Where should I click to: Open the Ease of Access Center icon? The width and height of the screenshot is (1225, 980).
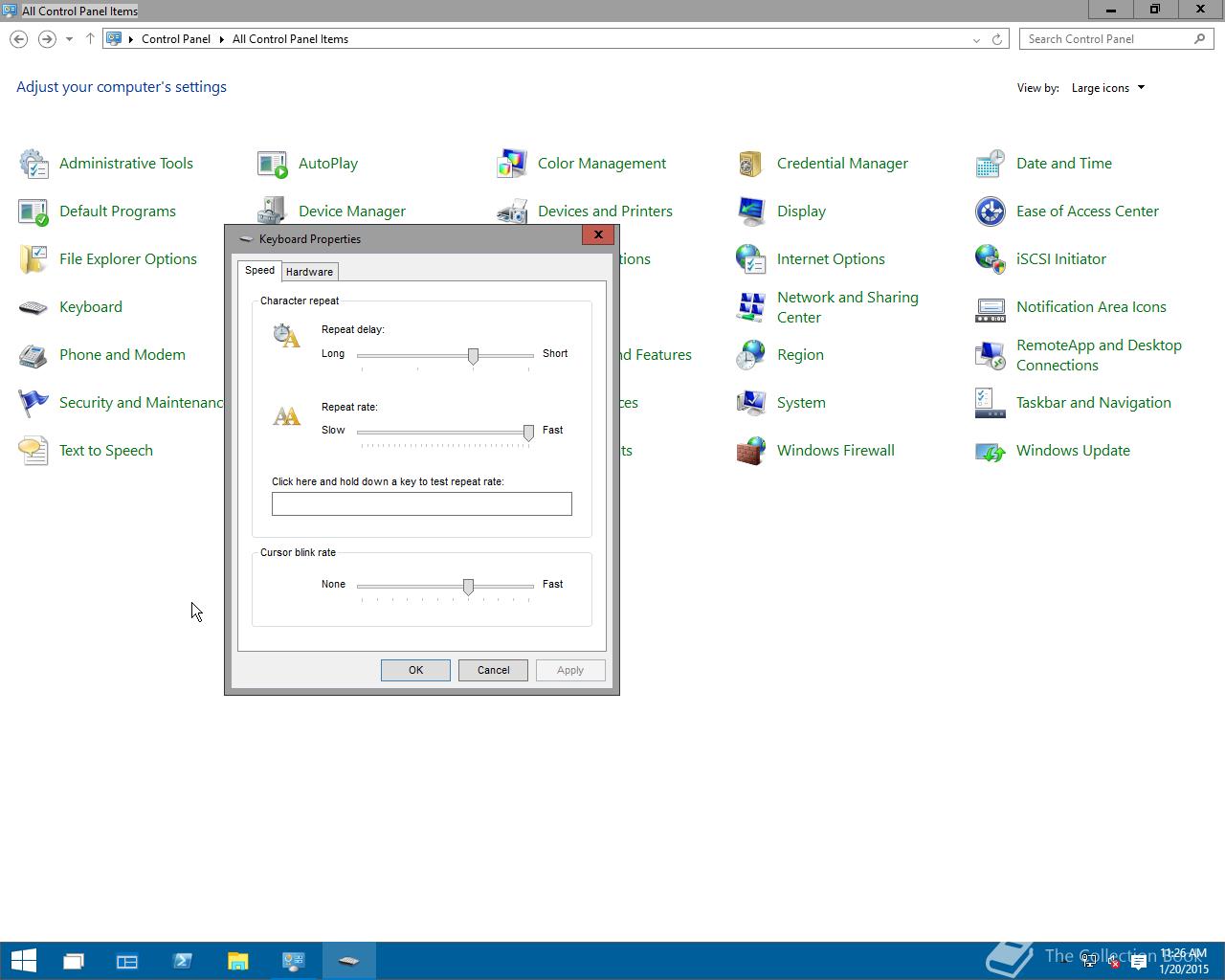click(x=991, y=212)
